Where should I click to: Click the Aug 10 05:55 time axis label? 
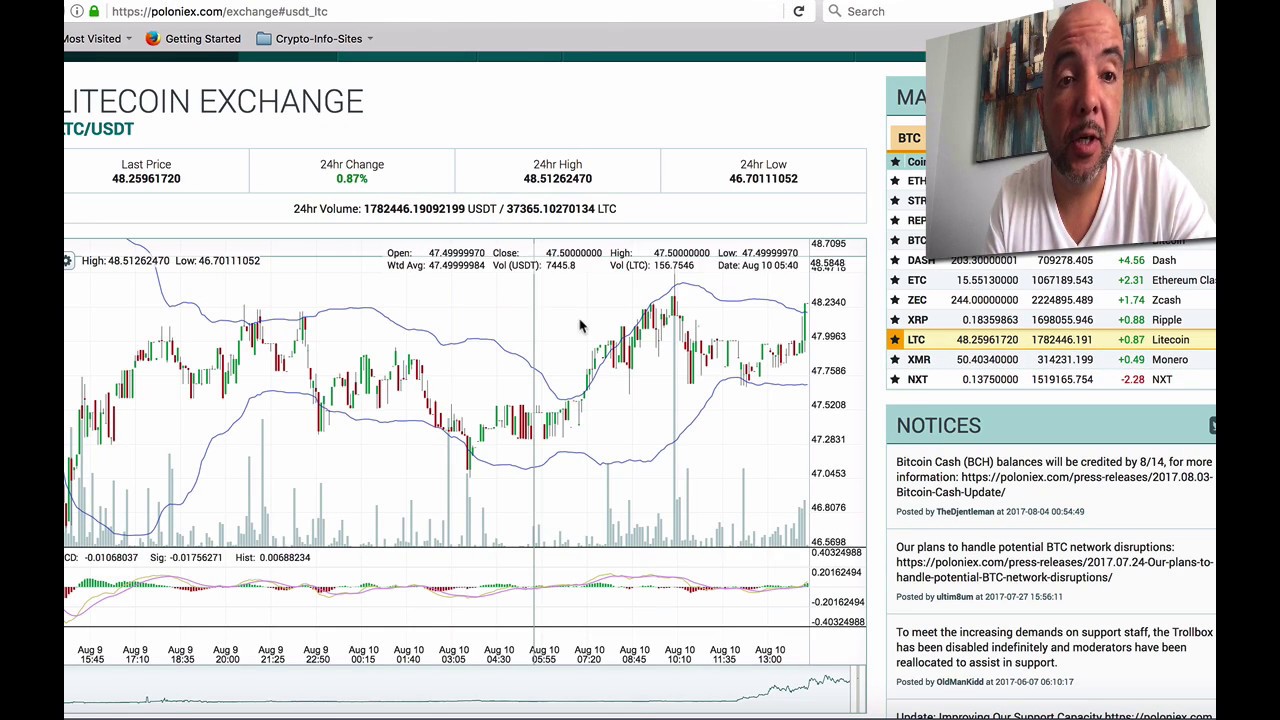[544, 654]
